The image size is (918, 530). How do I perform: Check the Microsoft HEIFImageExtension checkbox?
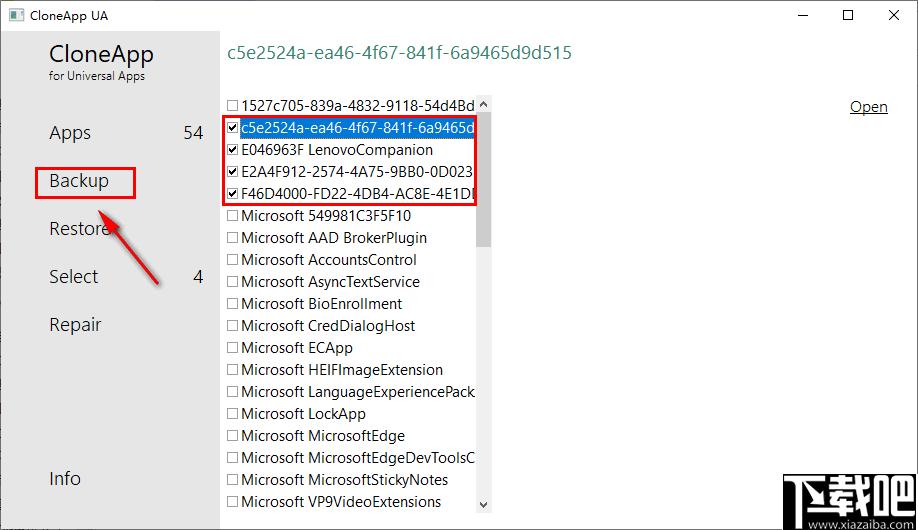[232, 370]
